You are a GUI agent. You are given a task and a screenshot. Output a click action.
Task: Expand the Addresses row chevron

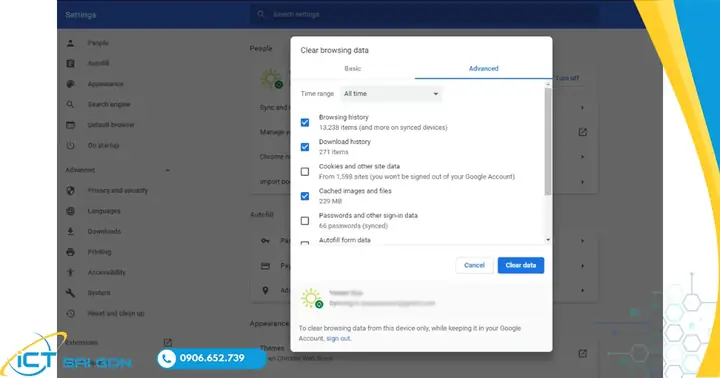[x=582, y=290]
